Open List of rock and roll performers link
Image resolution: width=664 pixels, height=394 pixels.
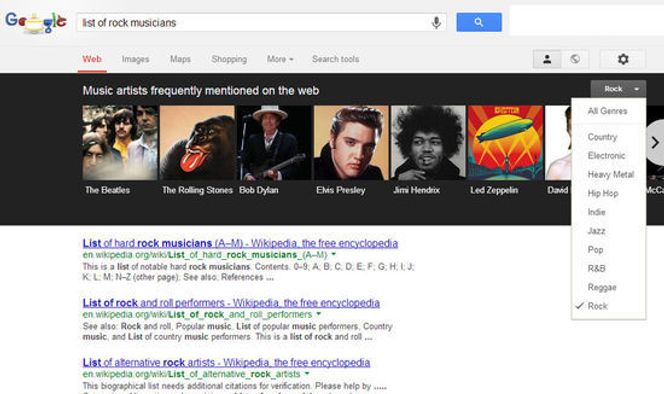click(x=231, y=303)
